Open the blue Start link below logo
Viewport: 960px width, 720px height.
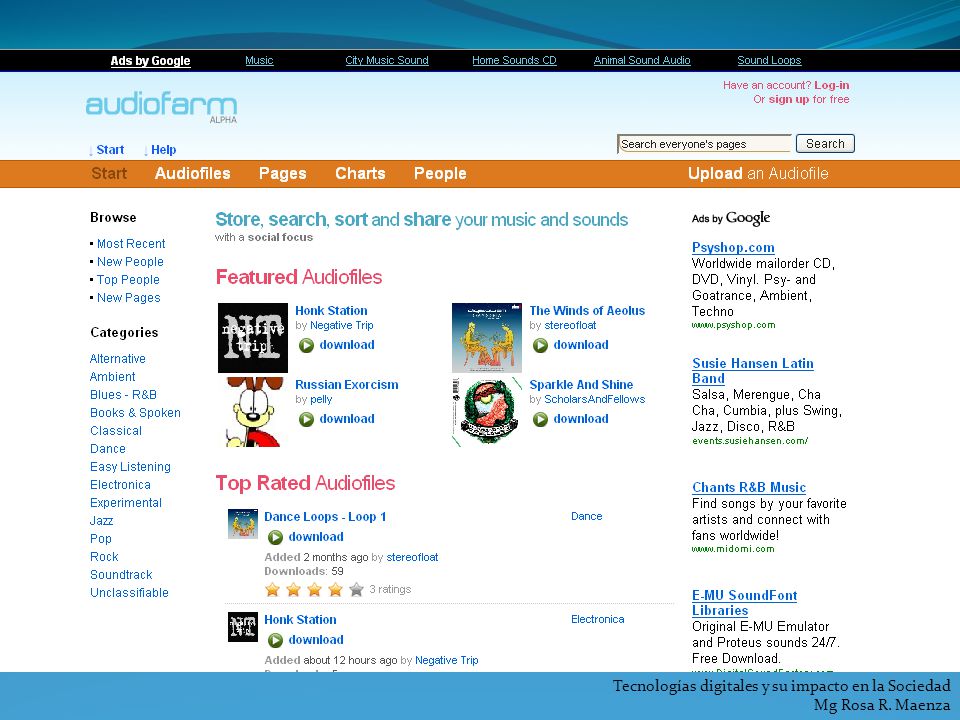(x=110, y=150)
